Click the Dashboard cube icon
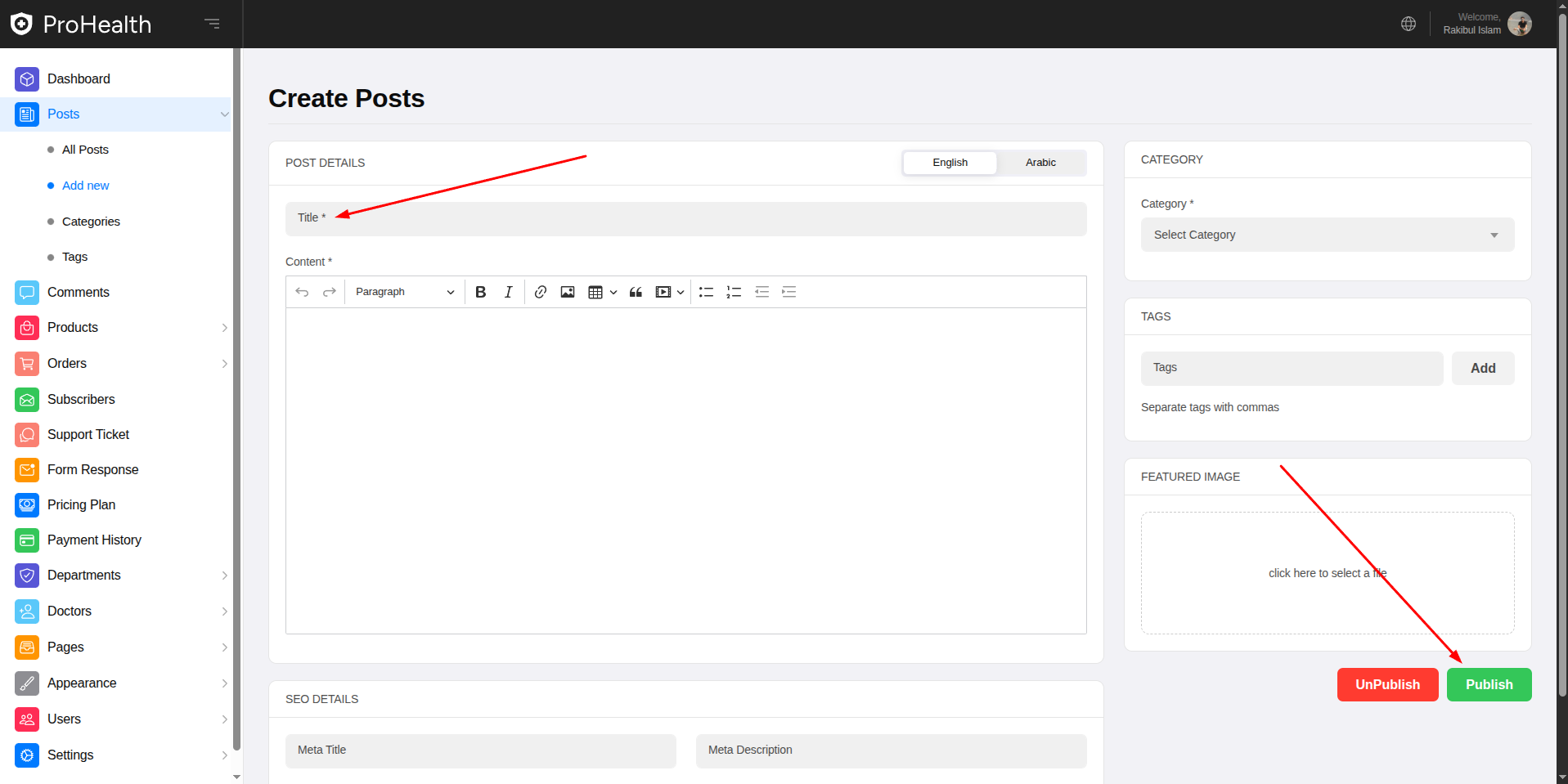 [x=27, y=79]
